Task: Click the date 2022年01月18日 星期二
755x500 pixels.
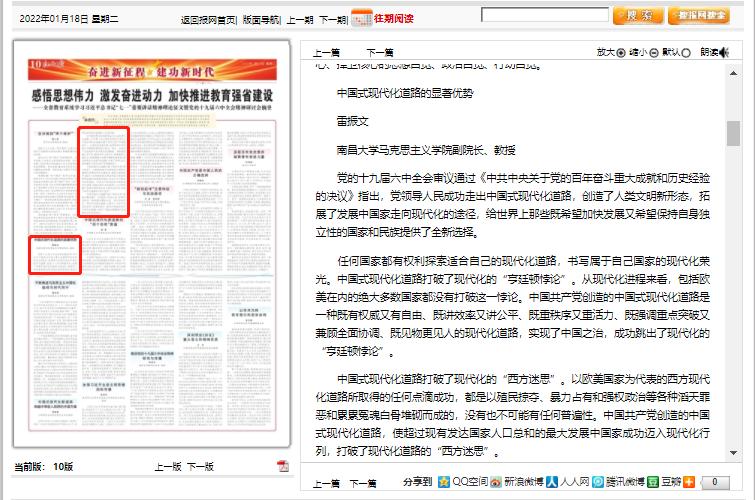Action: click(68, 19)
